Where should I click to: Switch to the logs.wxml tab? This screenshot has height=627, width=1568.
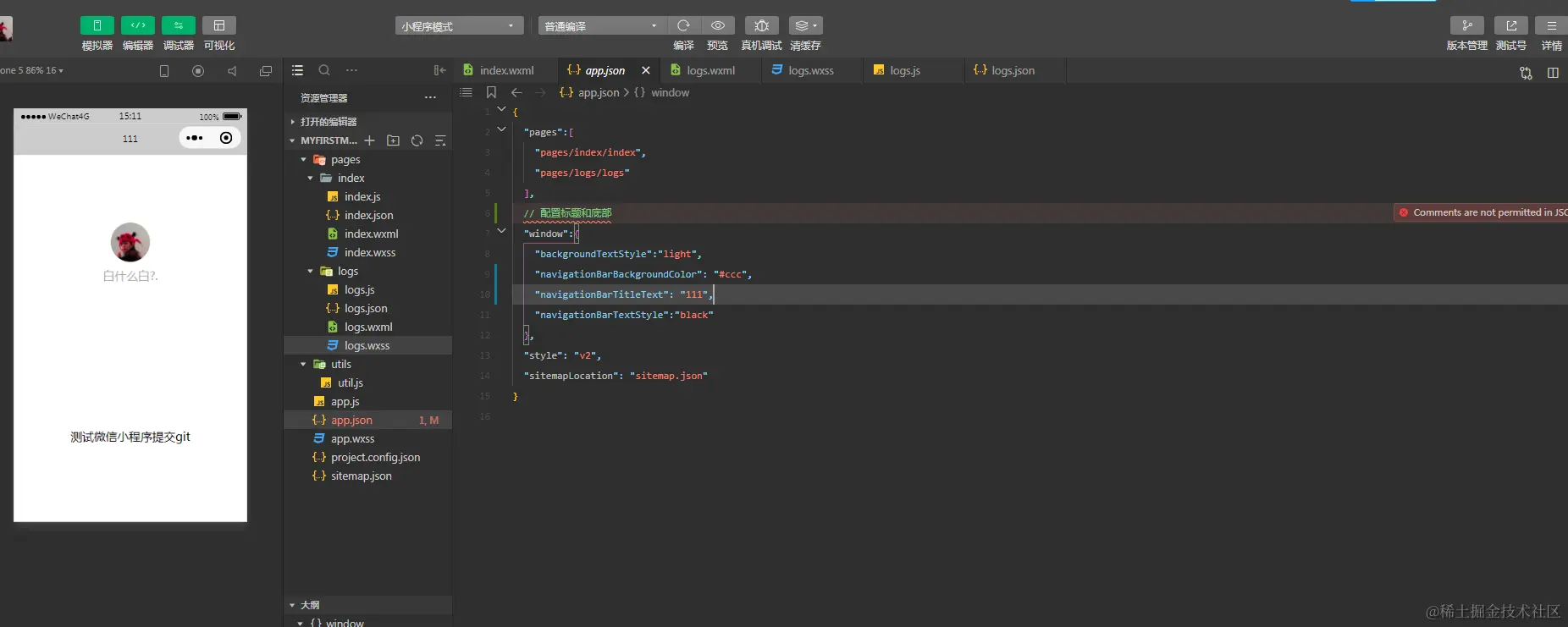click(710, 70)
